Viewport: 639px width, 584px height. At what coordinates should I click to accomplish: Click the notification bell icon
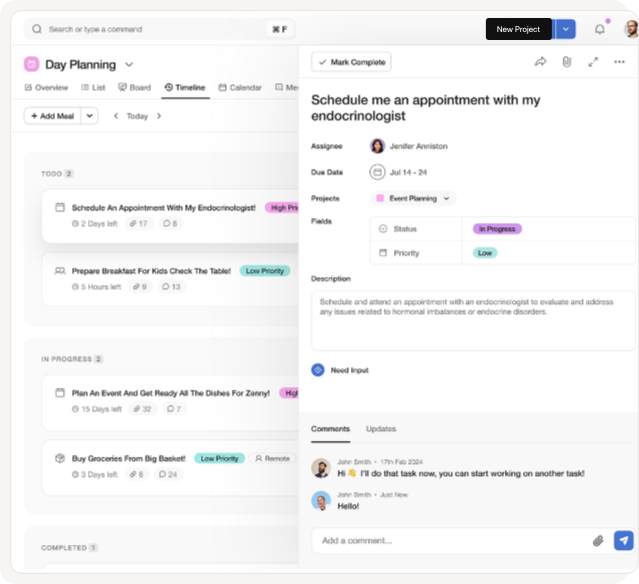[600, 29]
